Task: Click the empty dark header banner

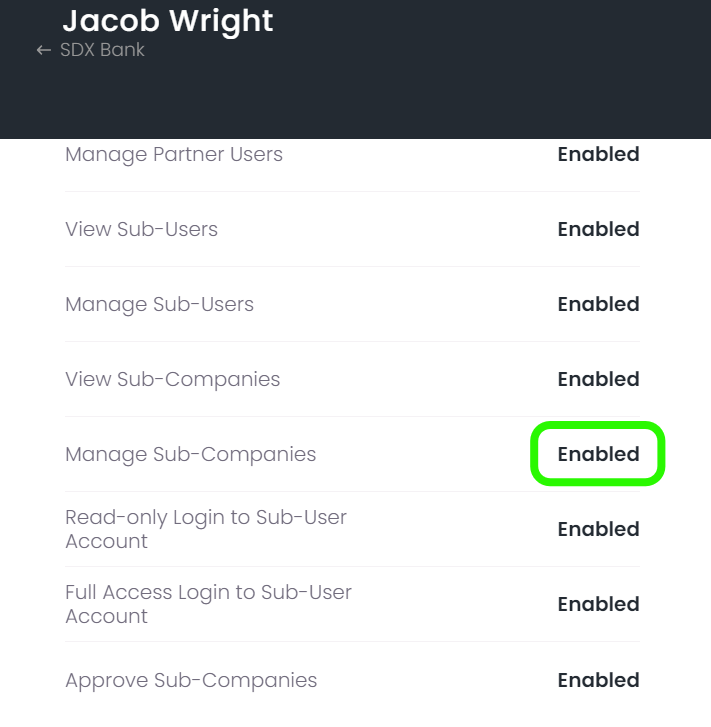Action: pos(450,90)
